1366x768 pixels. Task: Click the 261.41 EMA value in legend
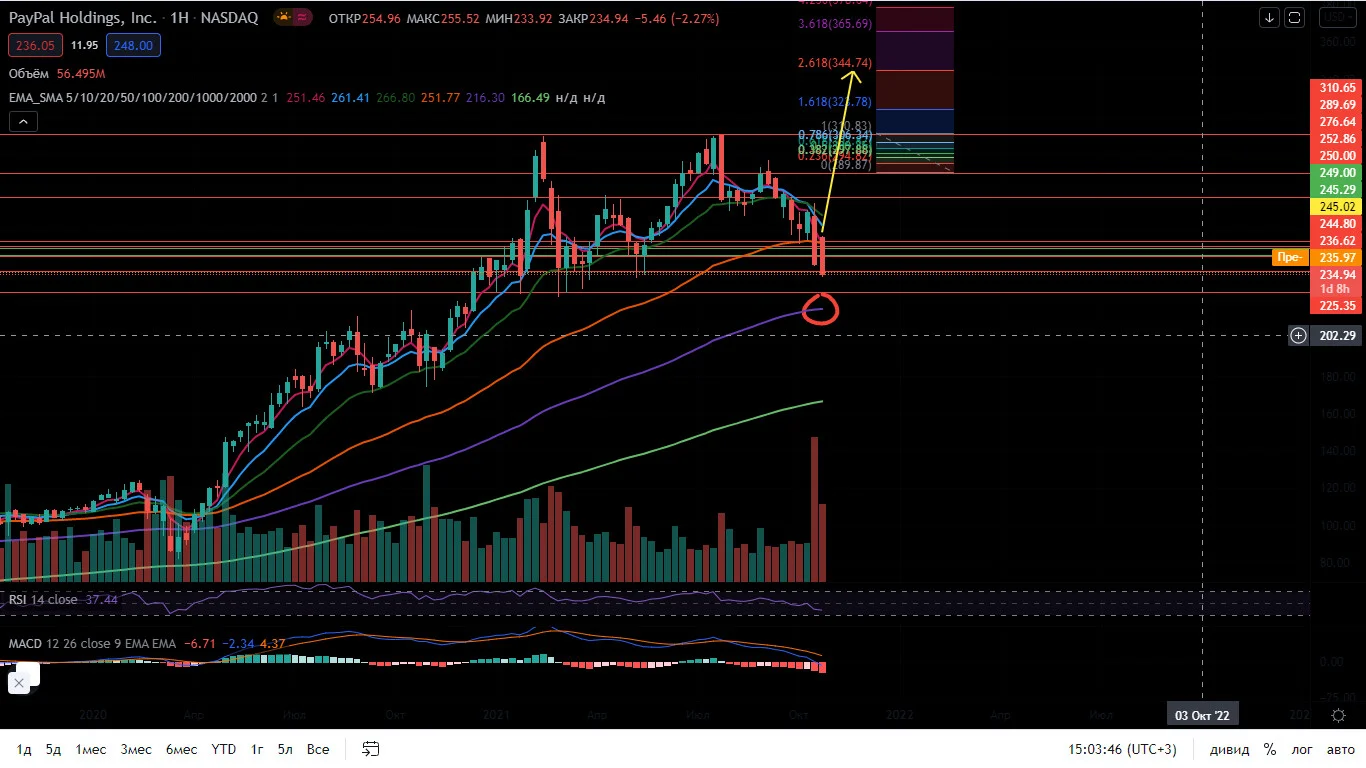[x=351, y=98]
